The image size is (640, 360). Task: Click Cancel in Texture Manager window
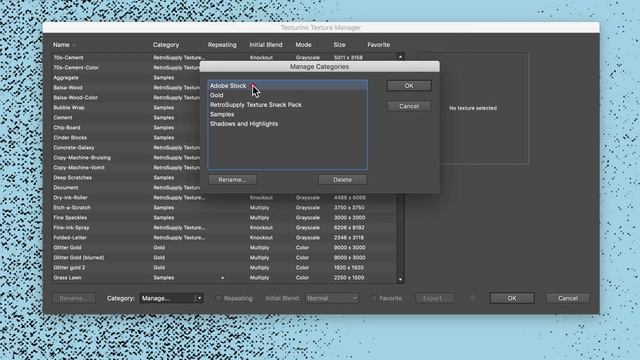click(x=568, y=298)
